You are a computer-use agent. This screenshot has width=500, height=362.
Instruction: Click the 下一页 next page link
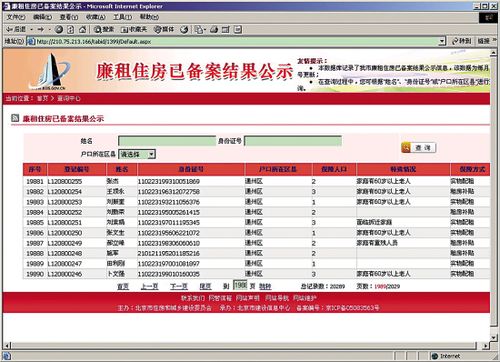179,286
